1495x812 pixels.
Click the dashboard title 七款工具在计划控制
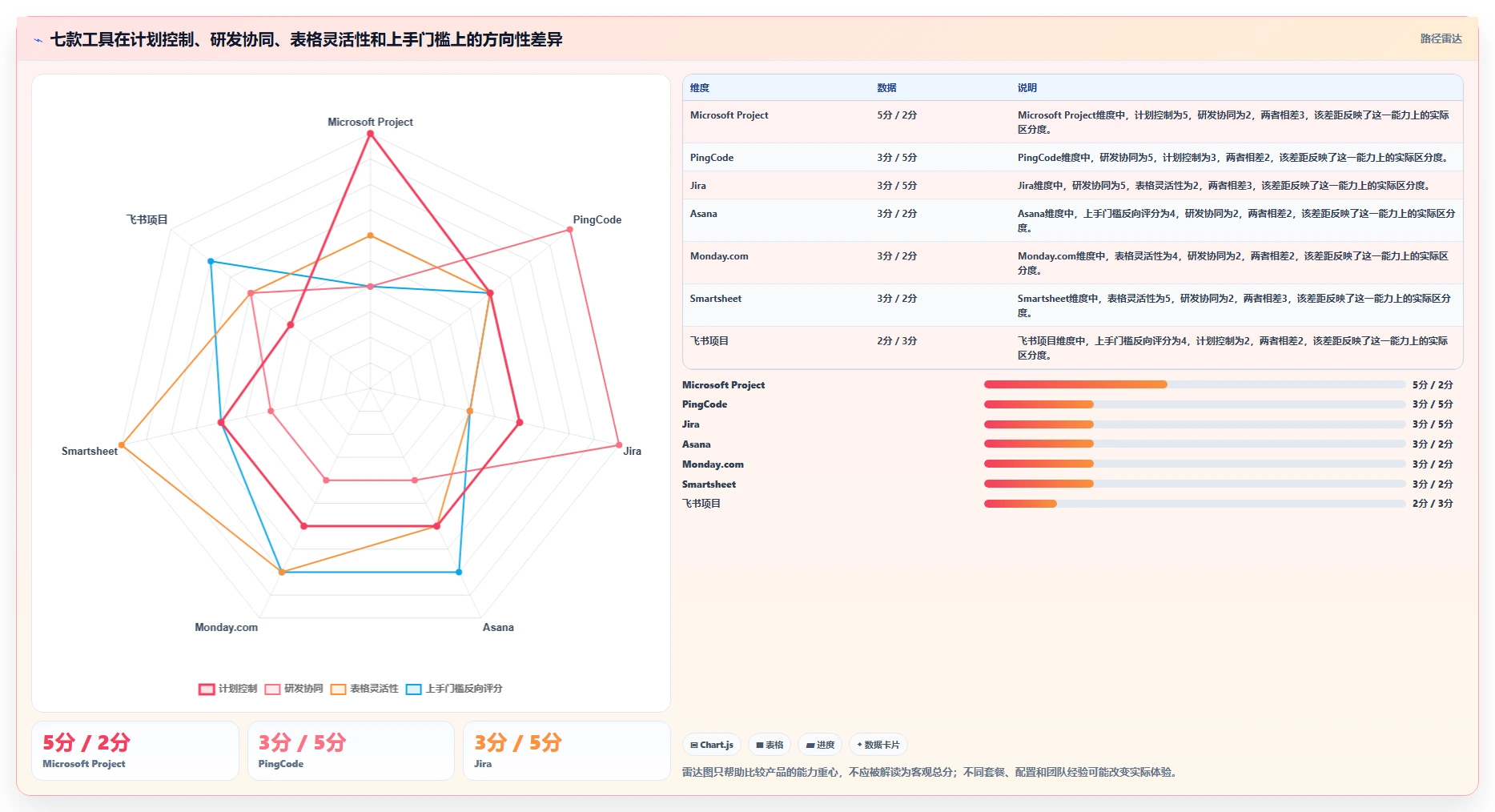(306, 39)
